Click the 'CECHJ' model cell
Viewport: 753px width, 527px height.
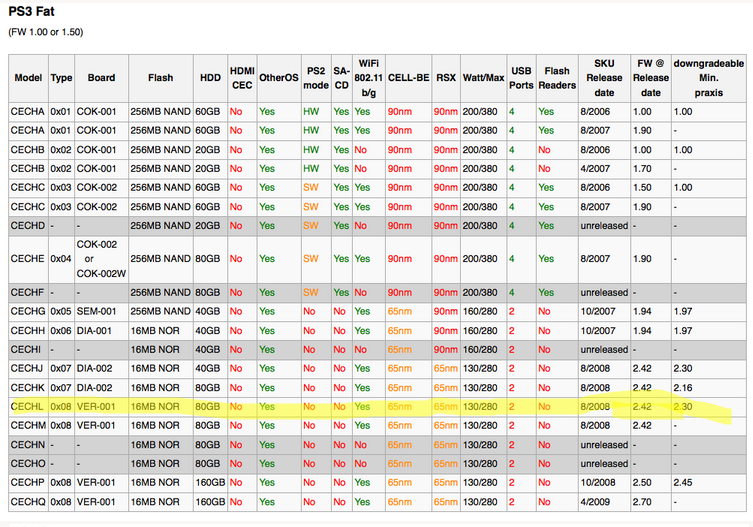click(x=27, y=368)
